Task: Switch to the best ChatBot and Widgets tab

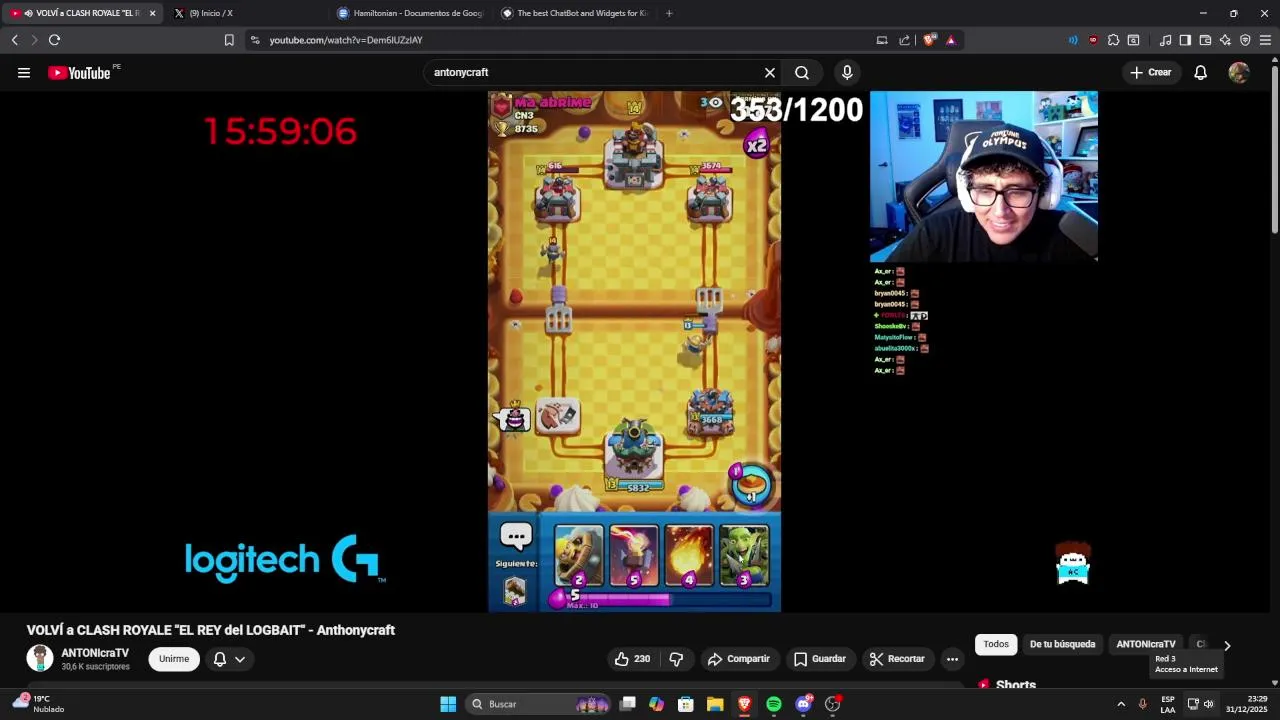Action: [576, 13]
